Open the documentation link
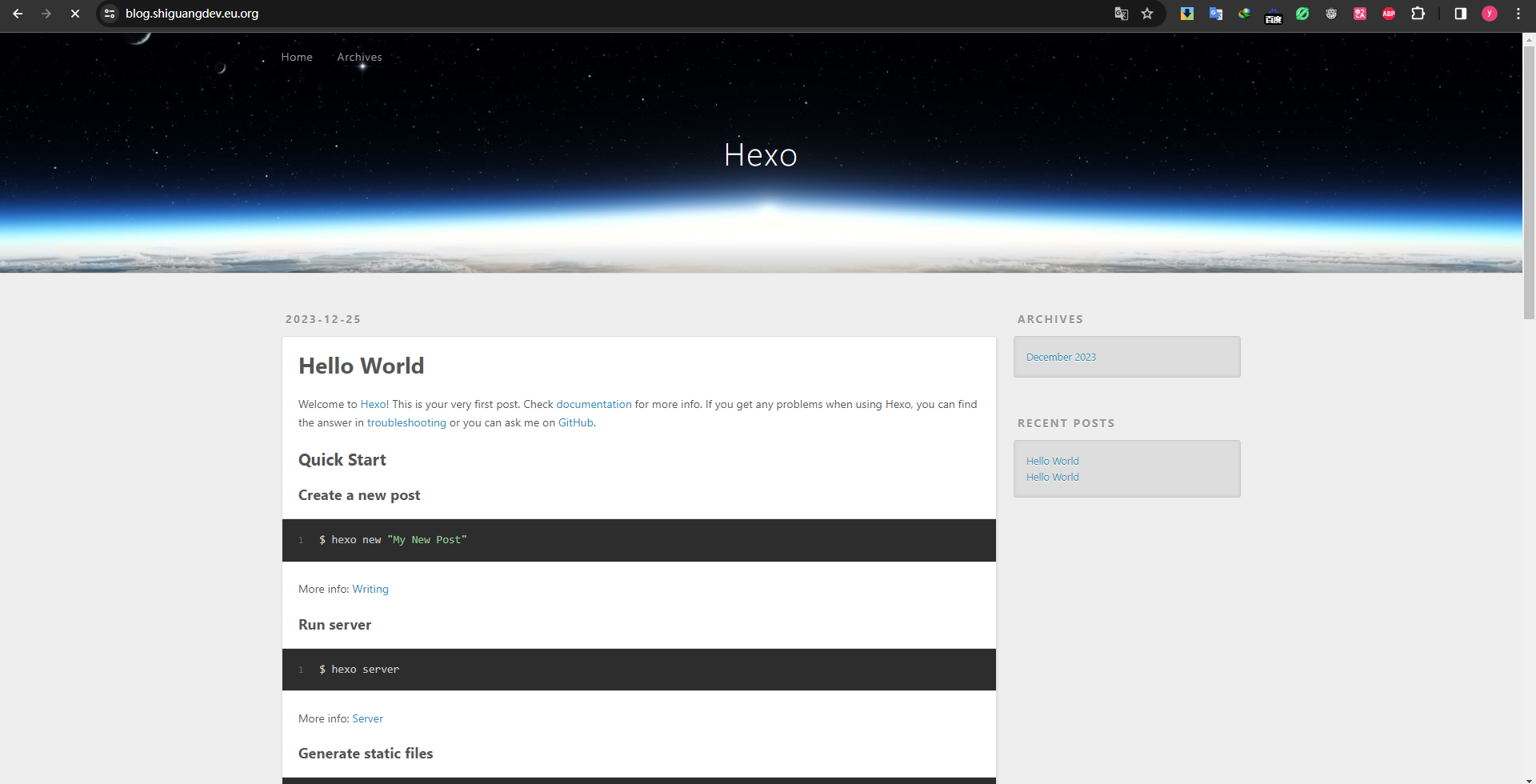Viewport: 1536px width, 784px height. pos(594,404)
